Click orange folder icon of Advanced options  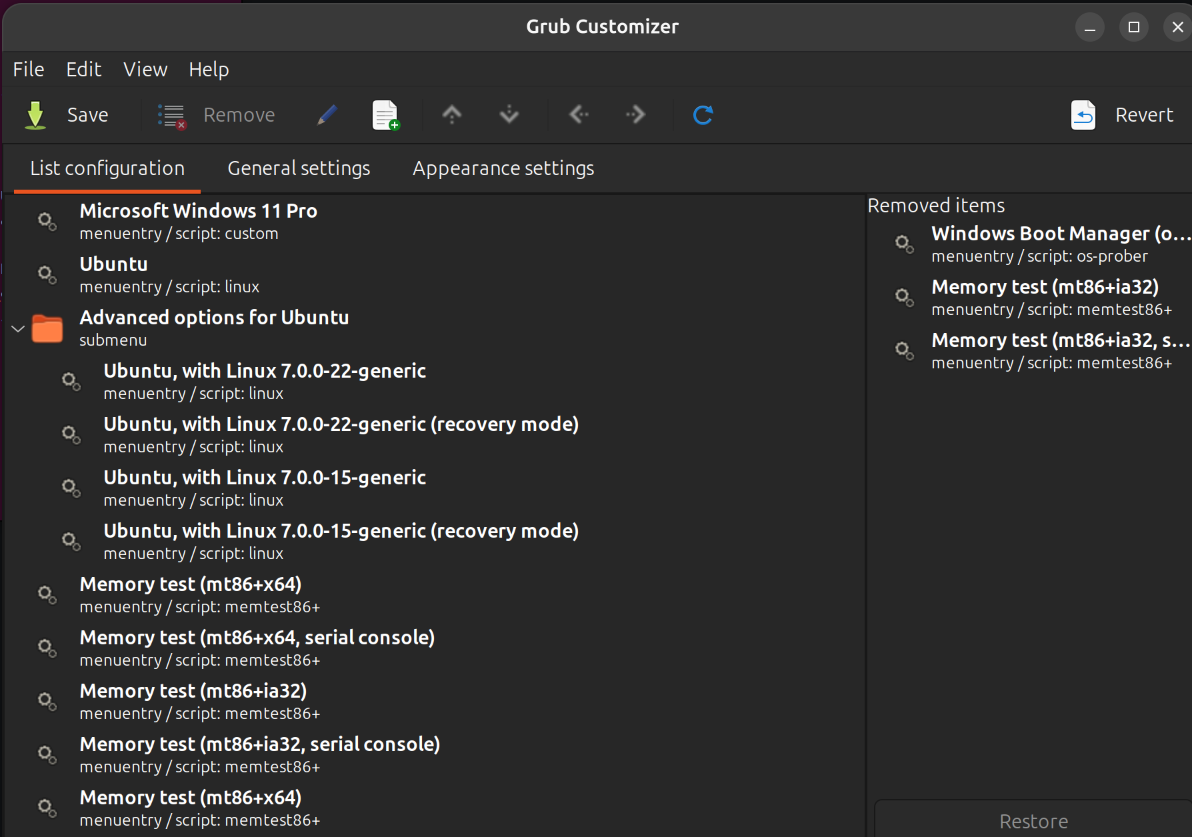tap(47, 328)
